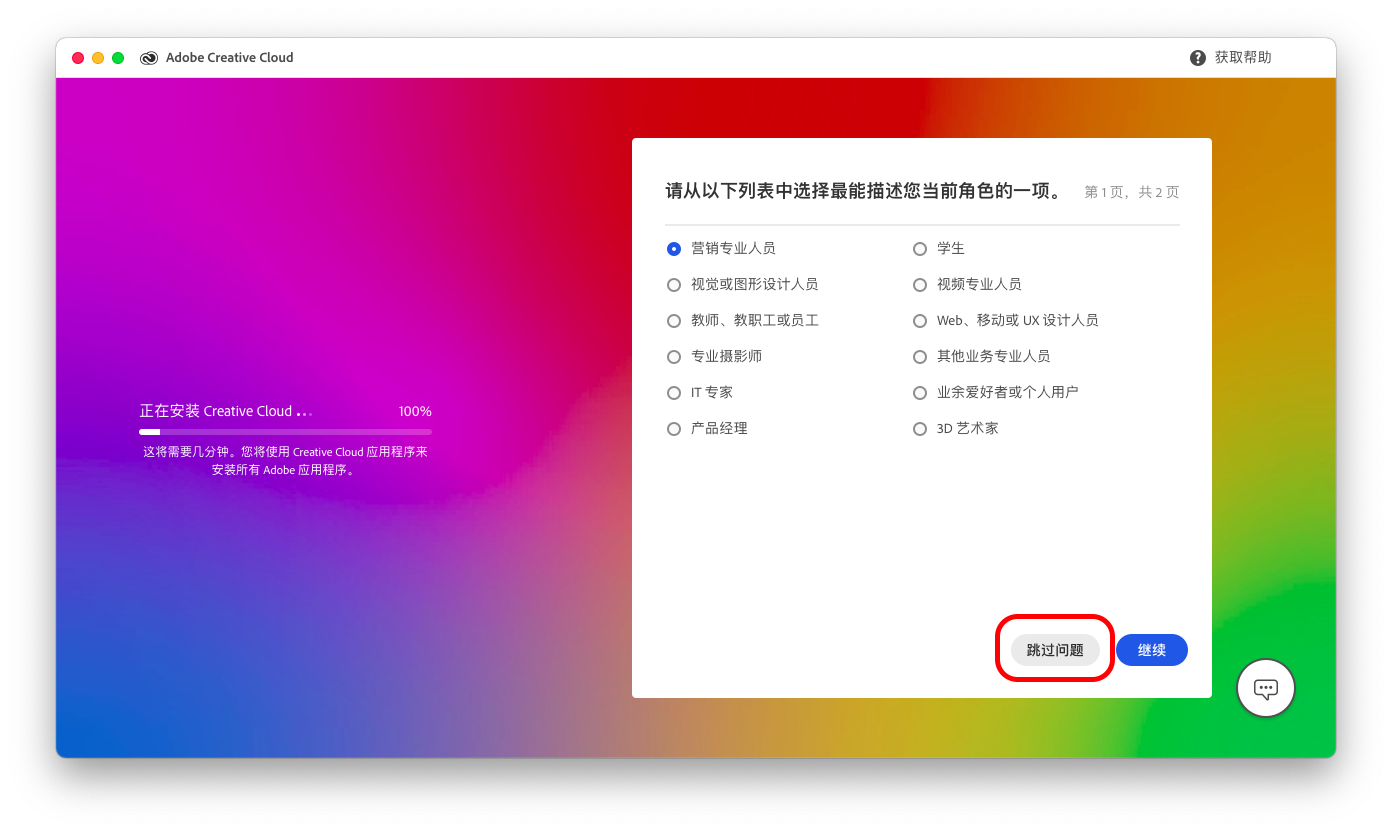Click the Creative Cloud logo icon
1392x832 pixels.
point(149,58)
